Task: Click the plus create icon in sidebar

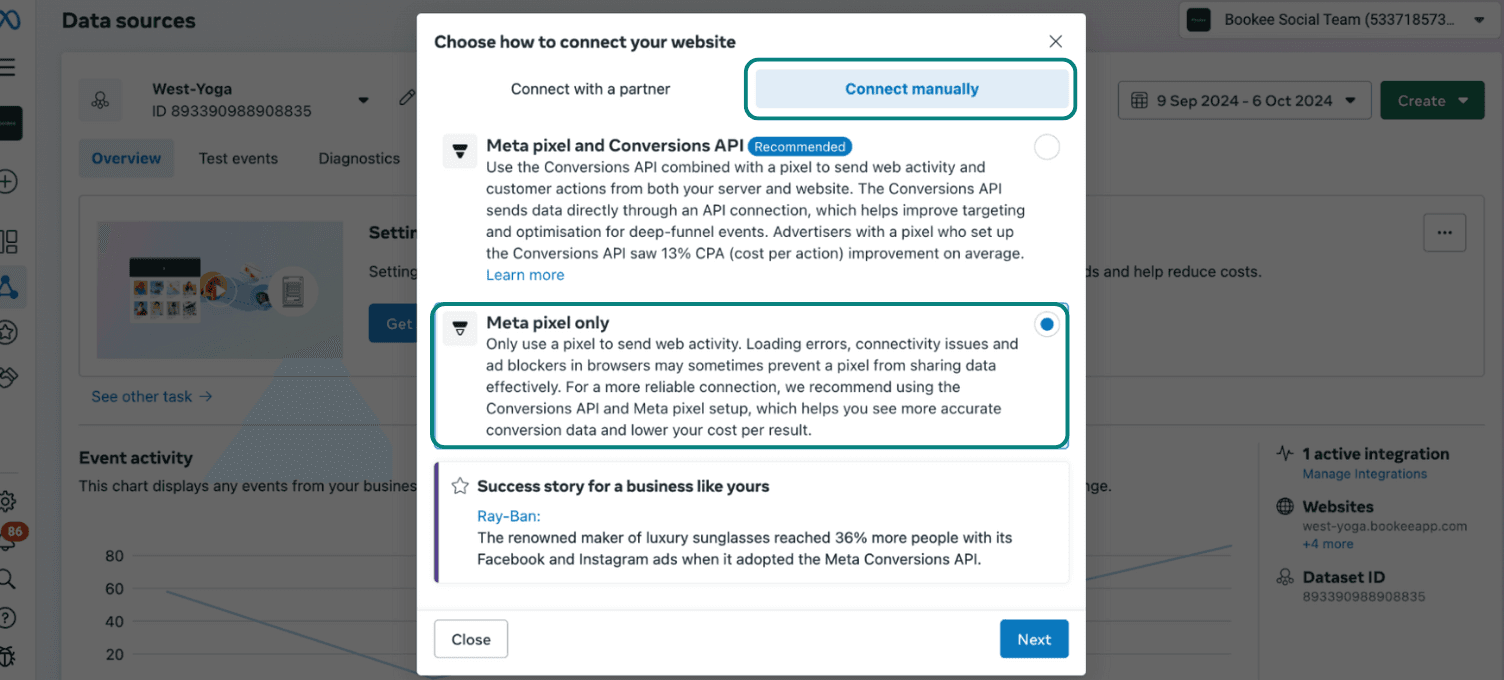Action: [x=8, y=182]
